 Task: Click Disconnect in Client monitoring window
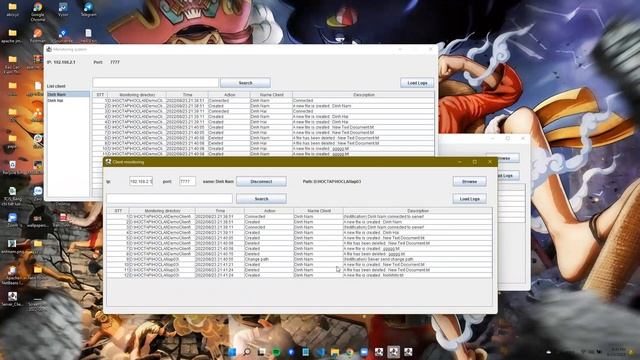pyautogui.click(x=261, y=181)
